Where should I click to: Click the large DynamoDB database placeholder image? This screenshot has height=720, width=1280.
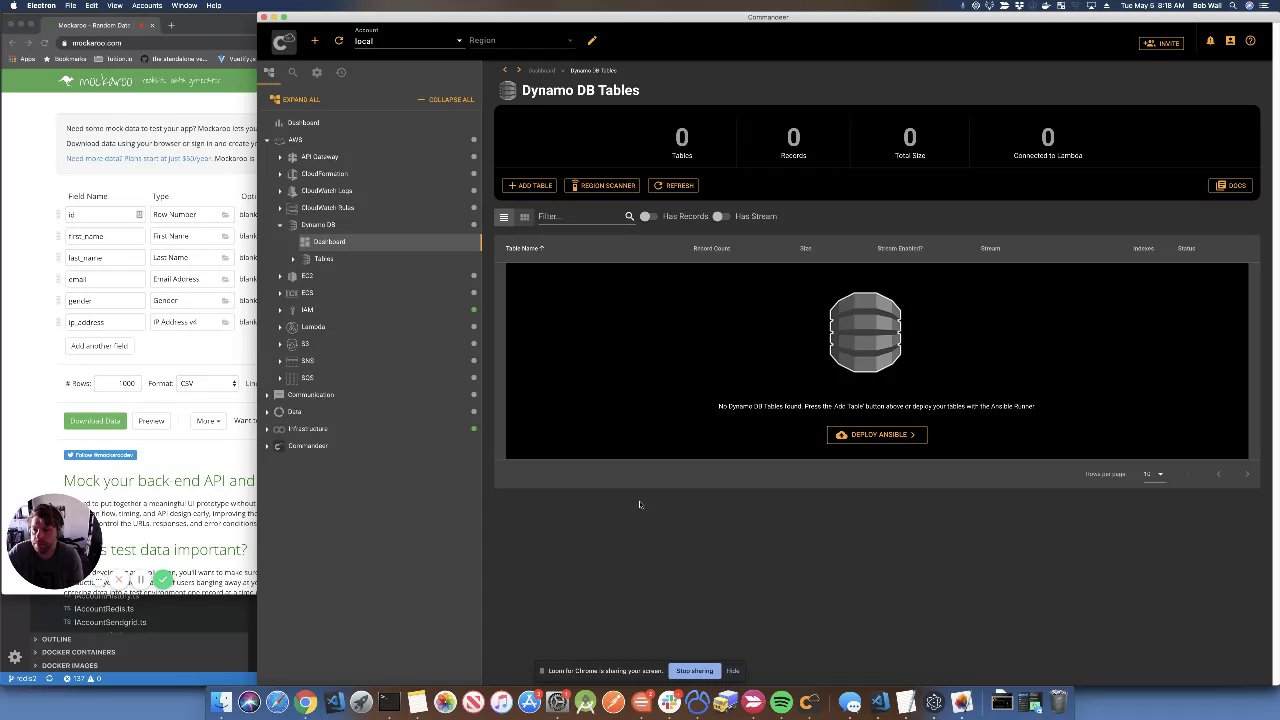click(865, 332)
